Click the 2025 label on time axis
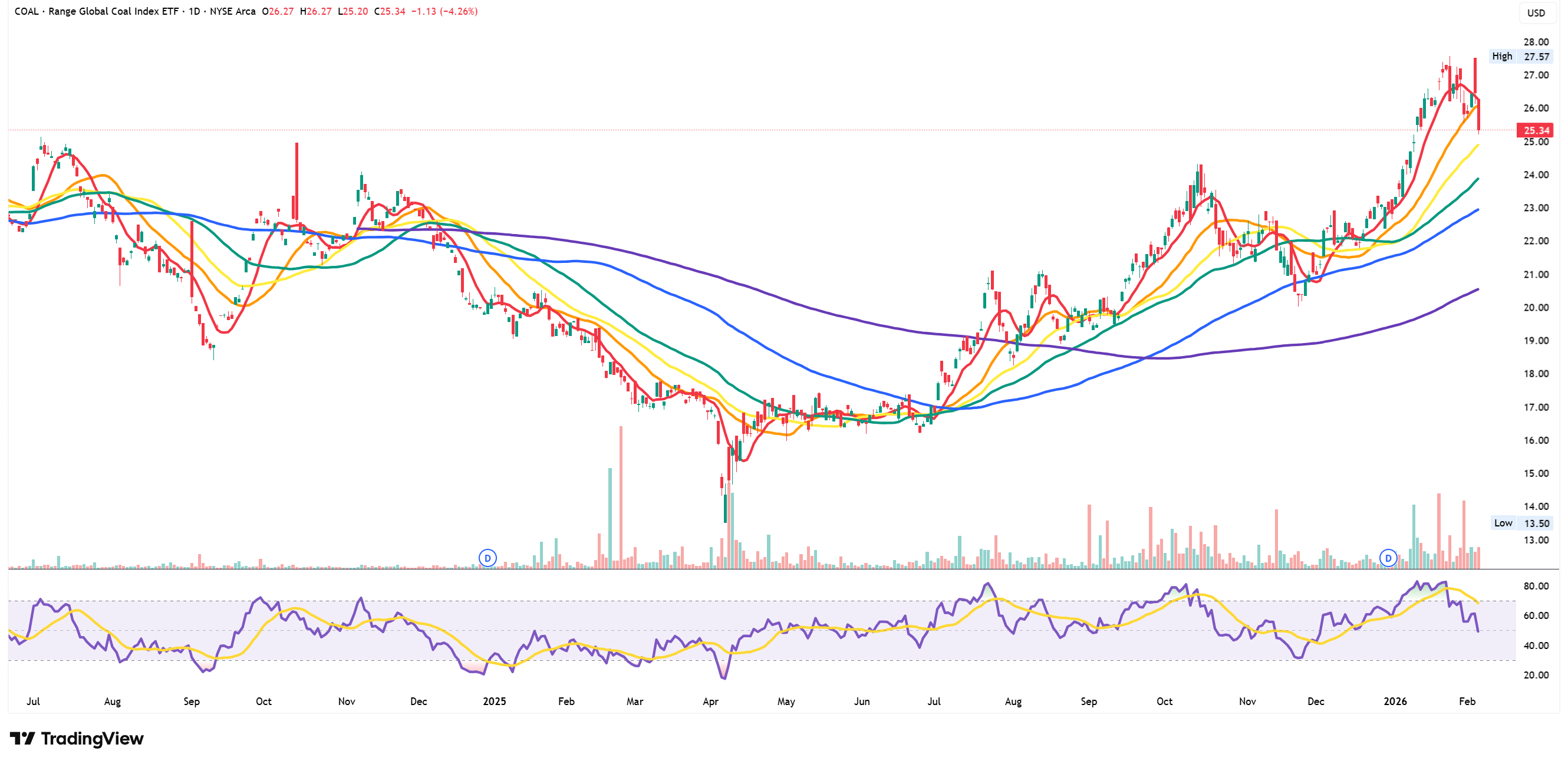The image size is (1568, 764). pos(494,702)
